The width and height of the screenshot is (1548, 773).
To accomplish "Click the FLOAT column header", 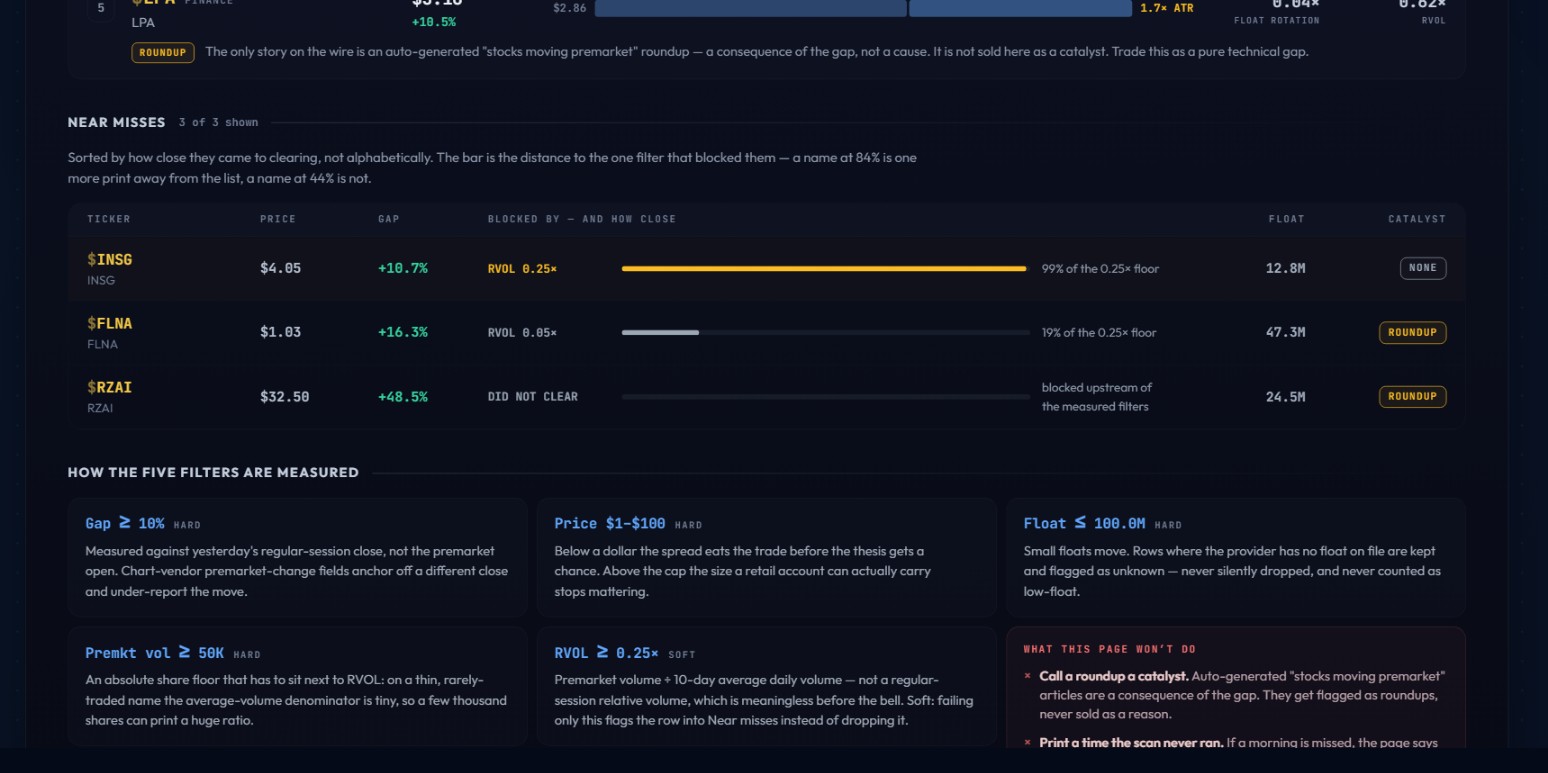I will coord(1286,219).
